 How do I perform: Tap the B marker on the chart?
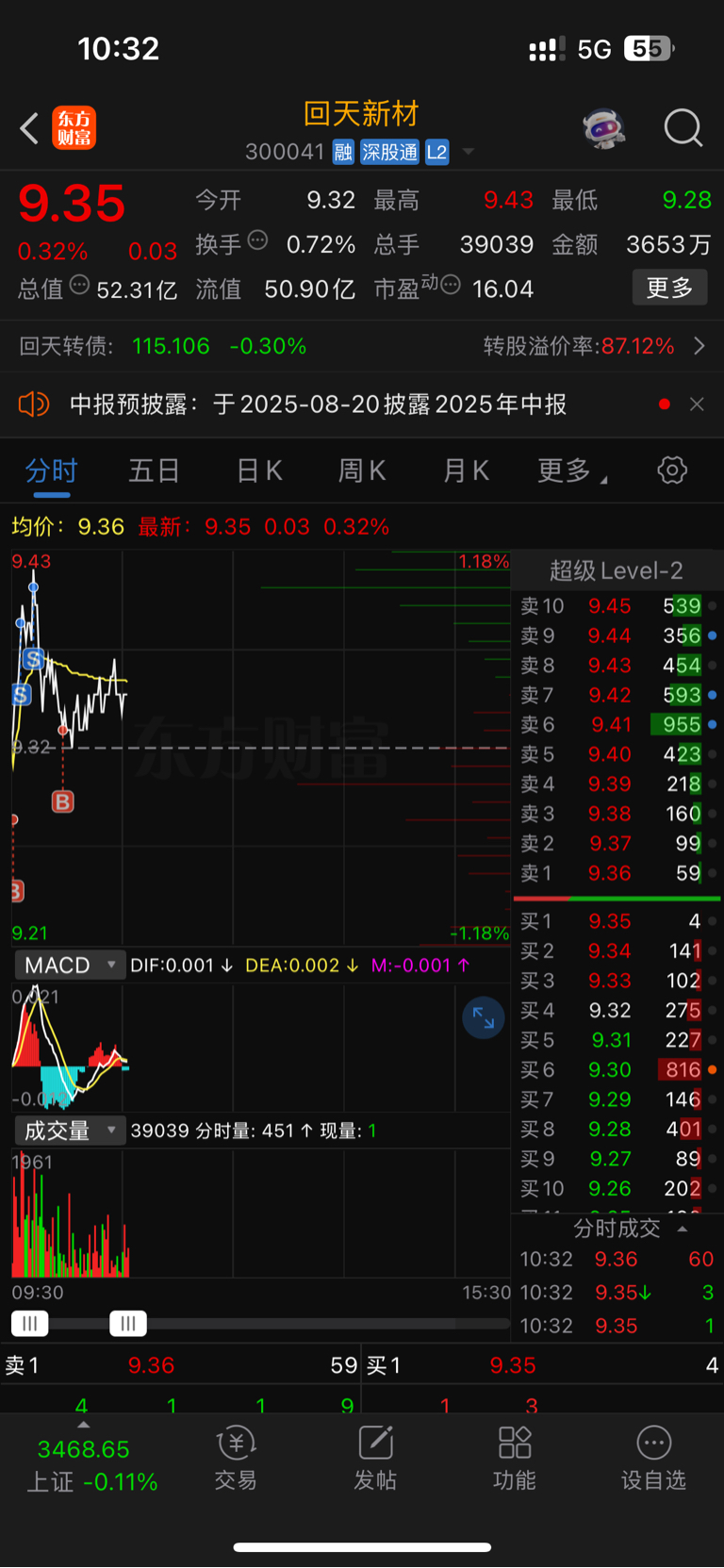coord(62,801)
